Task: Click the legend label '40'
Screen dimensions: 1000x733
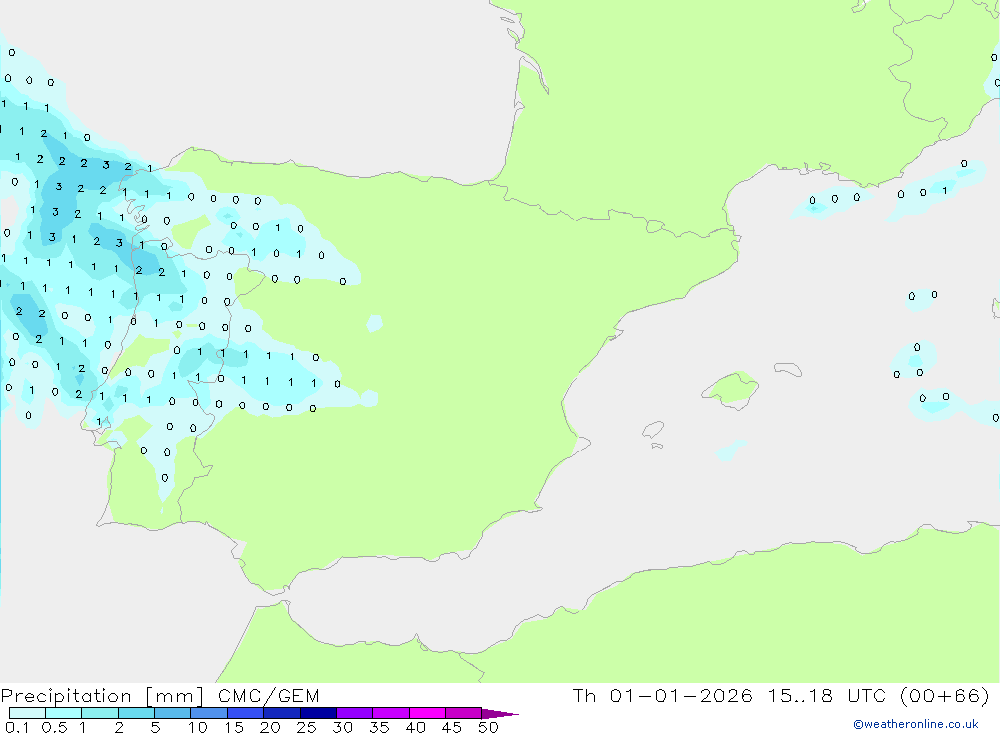Action: 416,727
